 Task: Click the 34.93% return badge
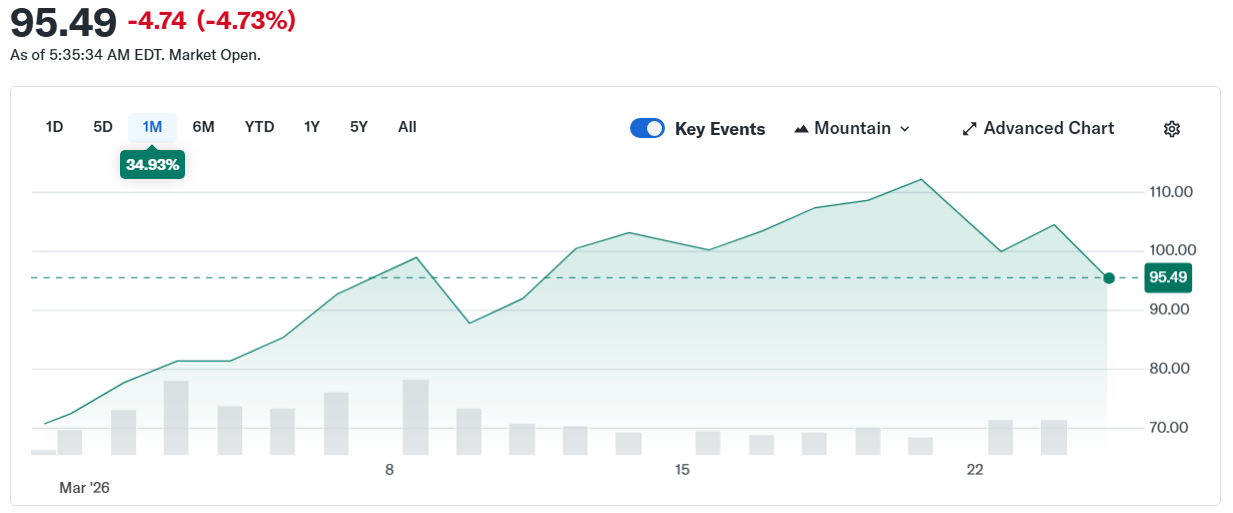click(x=152, y=165)
